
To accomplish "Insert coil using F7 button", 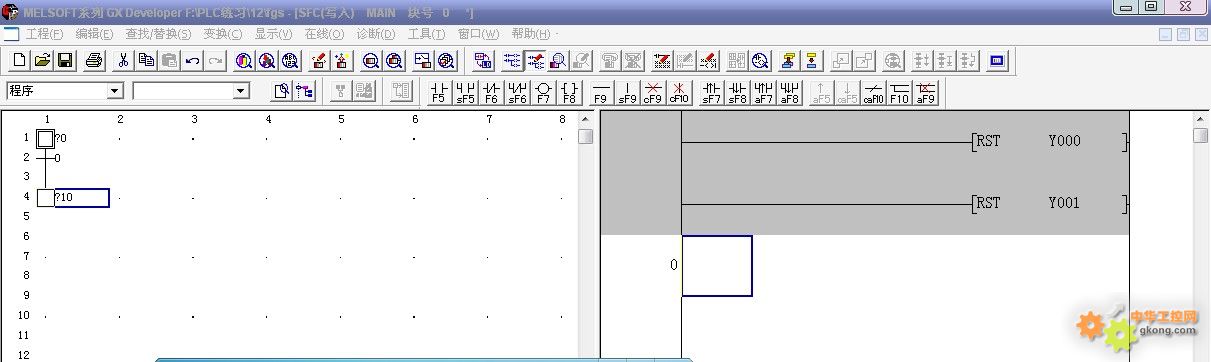I will pyautogui.click(x=543, y=92).
